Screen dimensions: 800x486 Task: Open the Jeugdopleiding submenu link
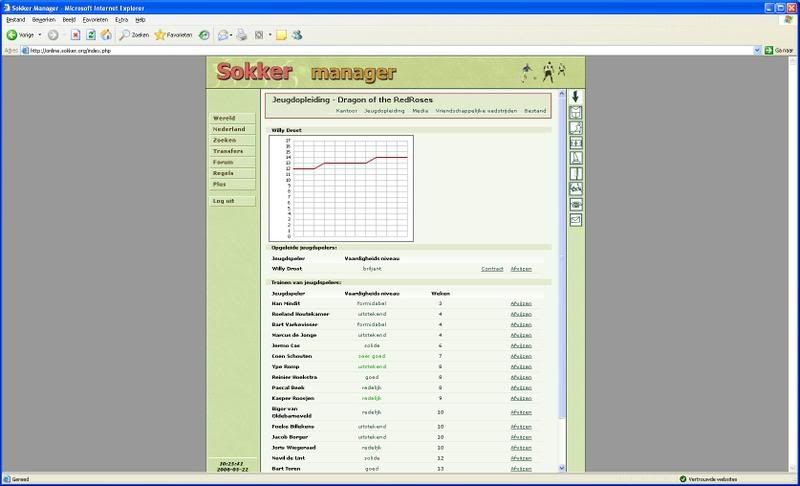point(384,111)
